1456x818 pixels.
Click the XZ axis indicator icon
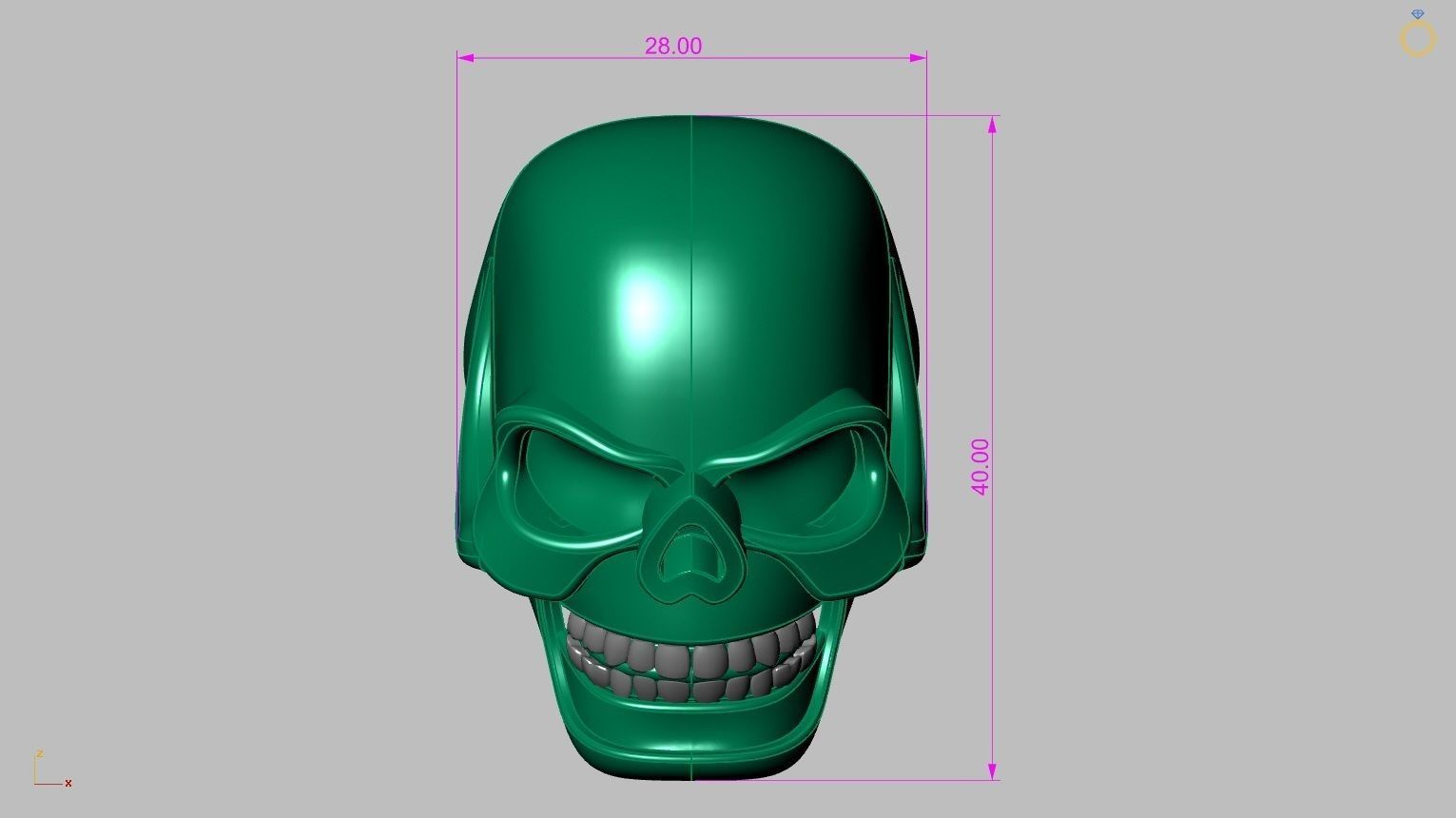[52, 769]
